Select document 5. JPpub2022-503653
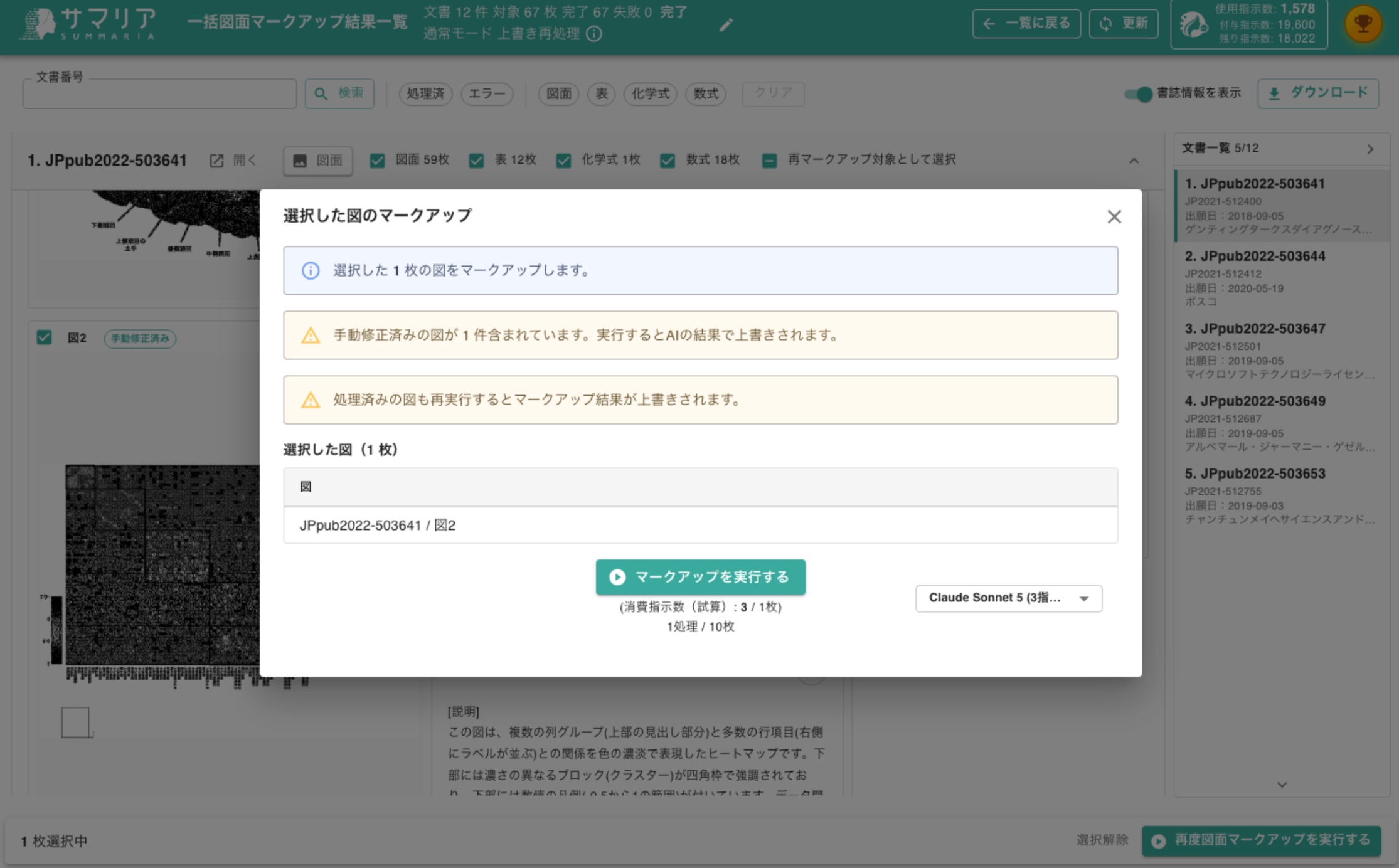Image resolution: width=1399 pixels, height=868 pixels. pyautogui.click(x=1282, y=495)
